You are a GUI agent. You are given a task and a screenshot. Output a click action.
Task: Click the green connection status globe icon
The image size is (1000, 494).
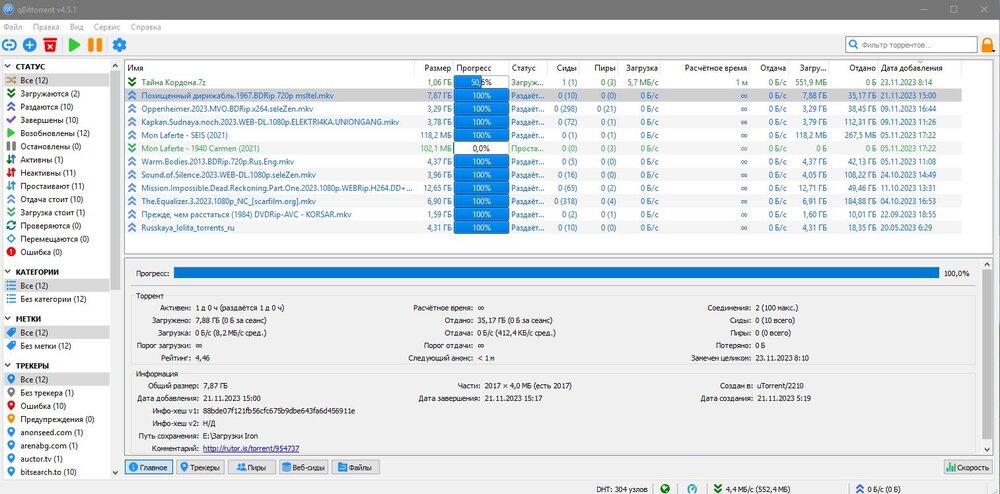pyautogui.click(x=666, y=489)
